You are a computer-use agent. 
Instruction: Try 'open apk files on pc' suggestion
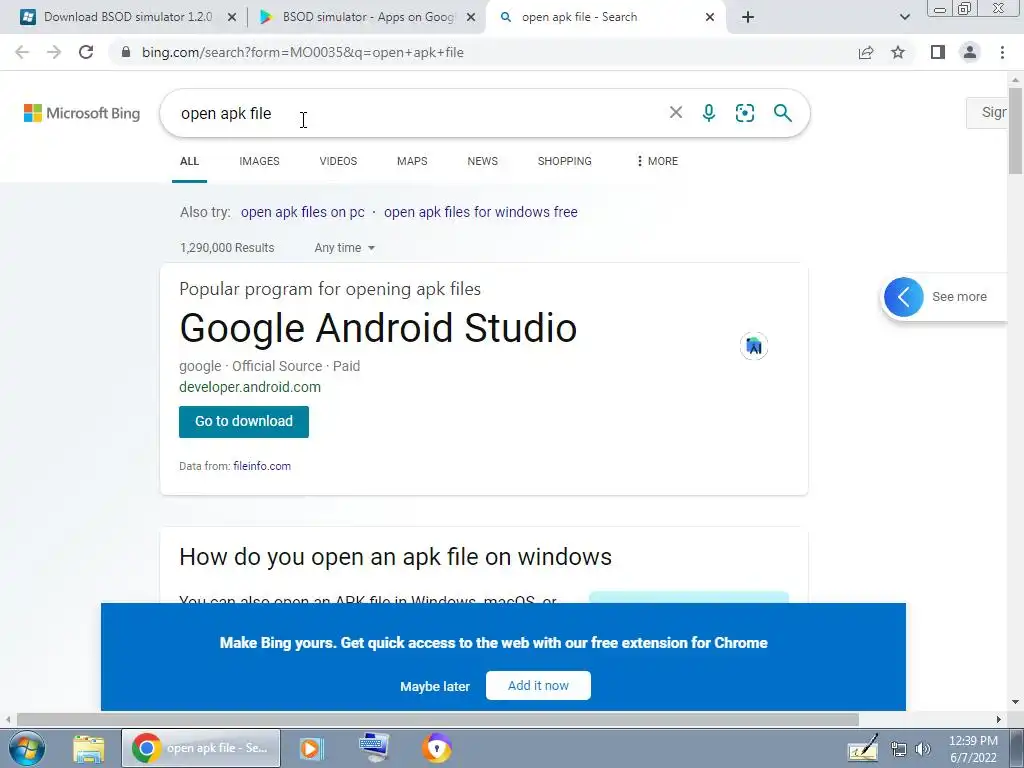[x=302, y=212]
